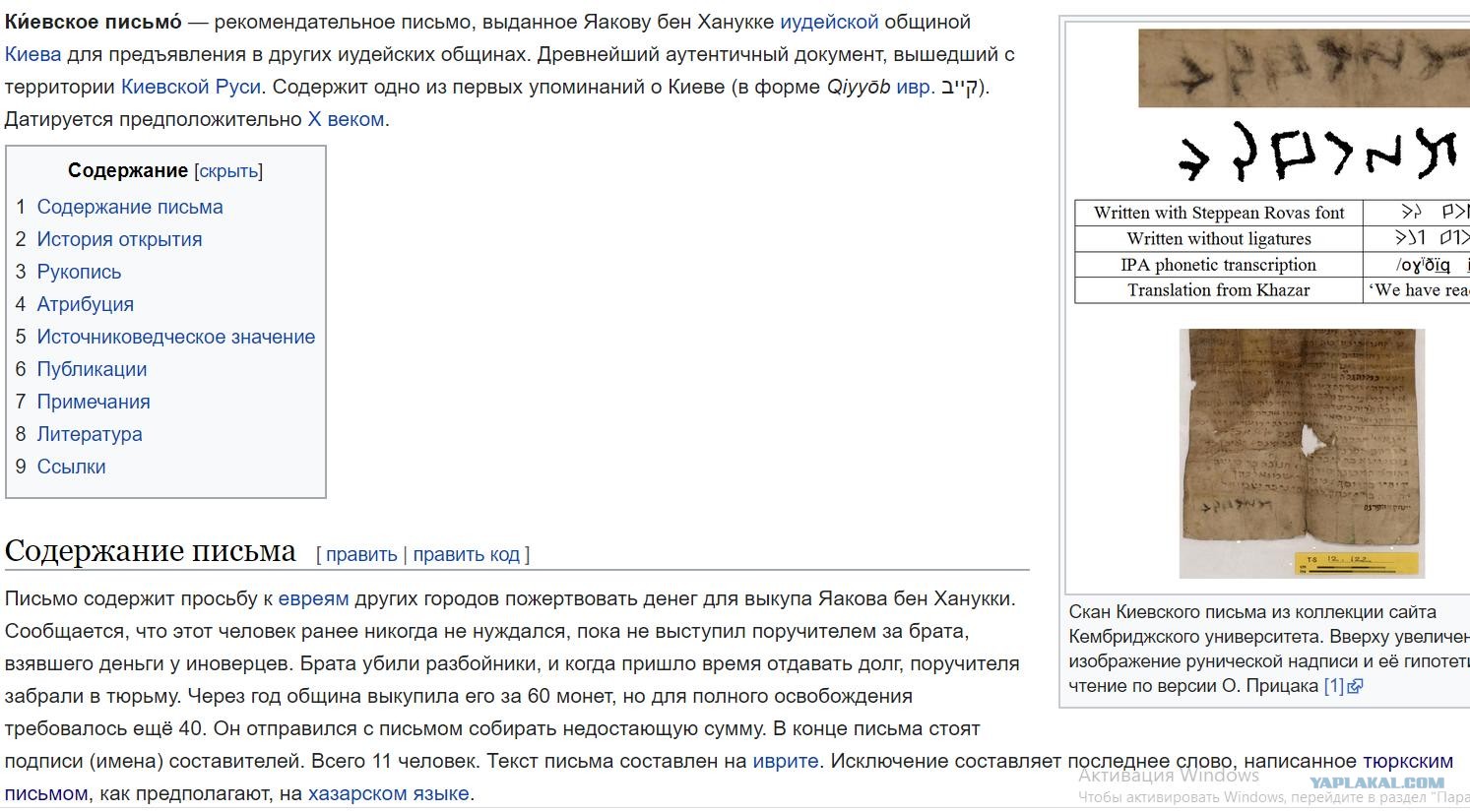1470x812 pixels.
Task: Jump to 'Публикации' section from contents
Action: 92,369
